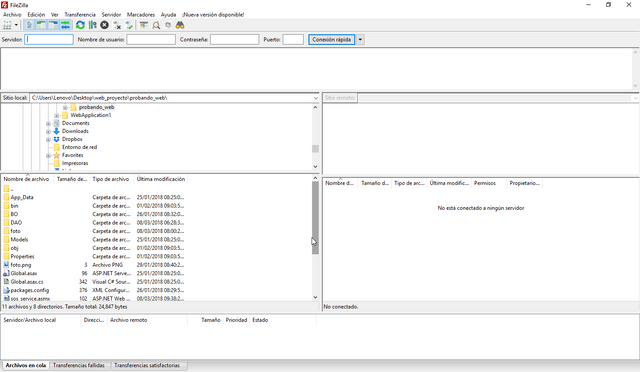Toggle directory comparison magnifier icon

(x=156, y=25)
